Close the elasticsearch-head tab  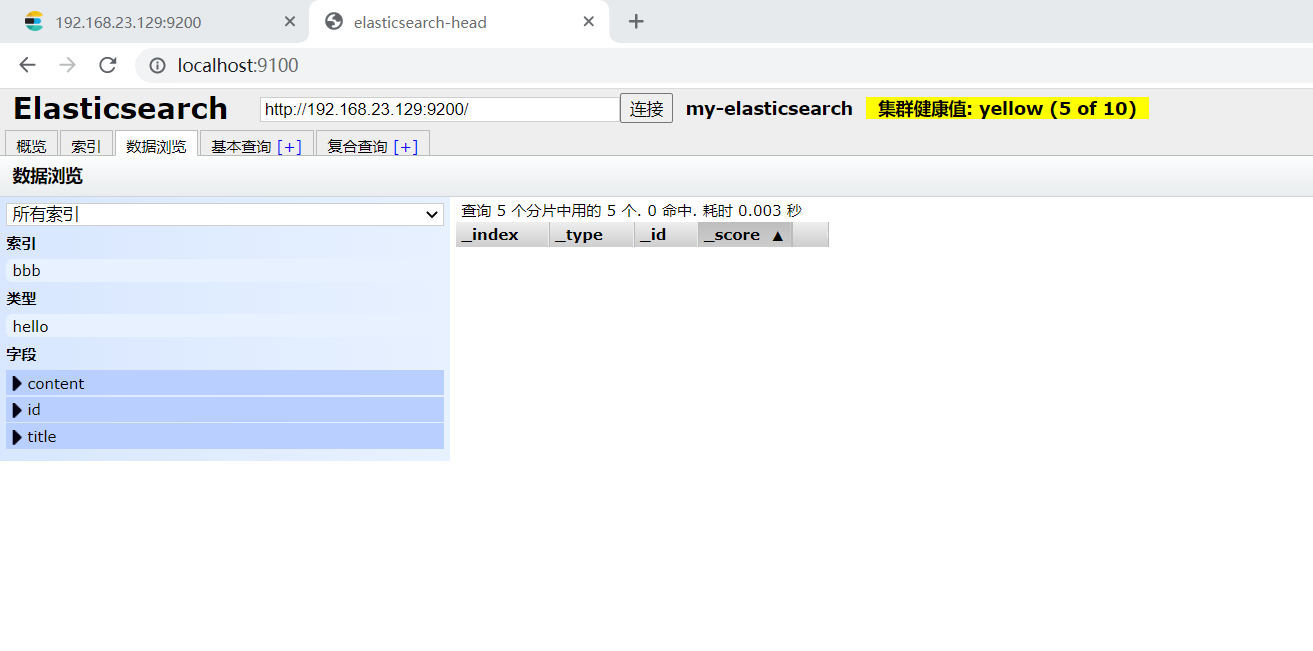(589, 21)
